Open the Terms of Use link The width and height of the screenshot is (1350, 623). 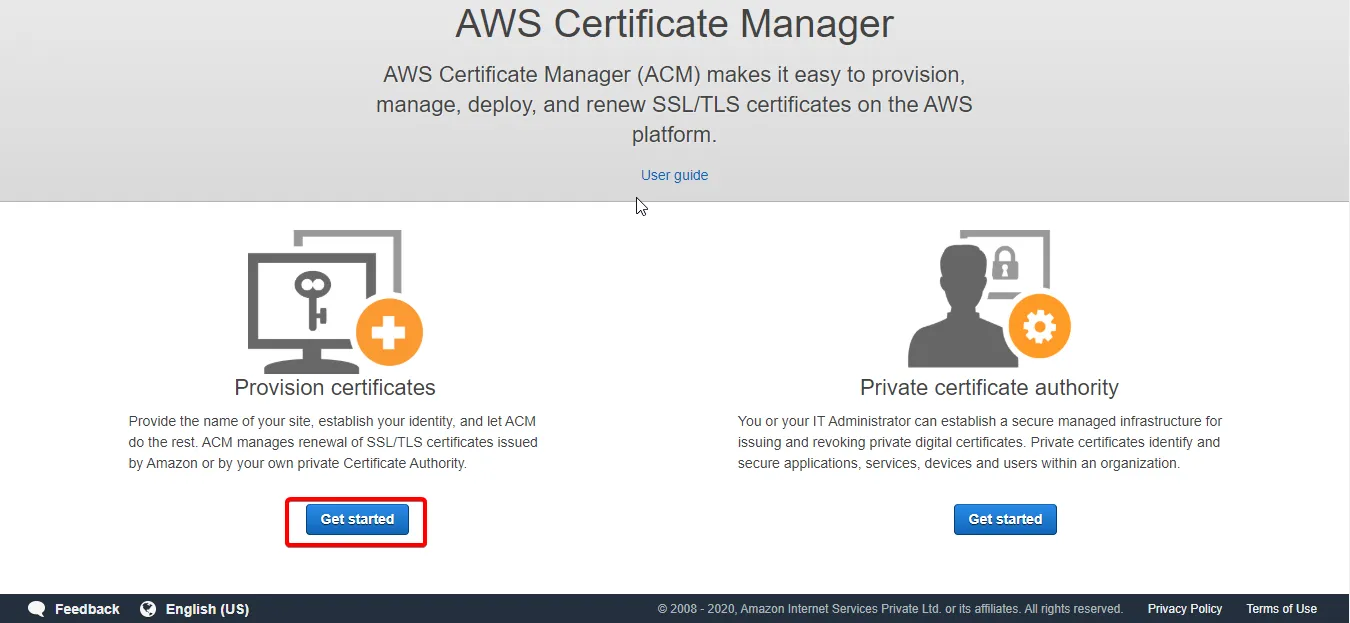click(1281, 608)
